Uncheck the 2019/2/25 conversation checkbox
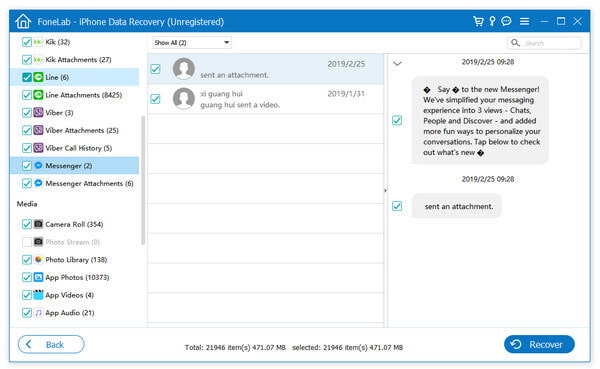Viewport: 600px width, 369px height. 155,69
